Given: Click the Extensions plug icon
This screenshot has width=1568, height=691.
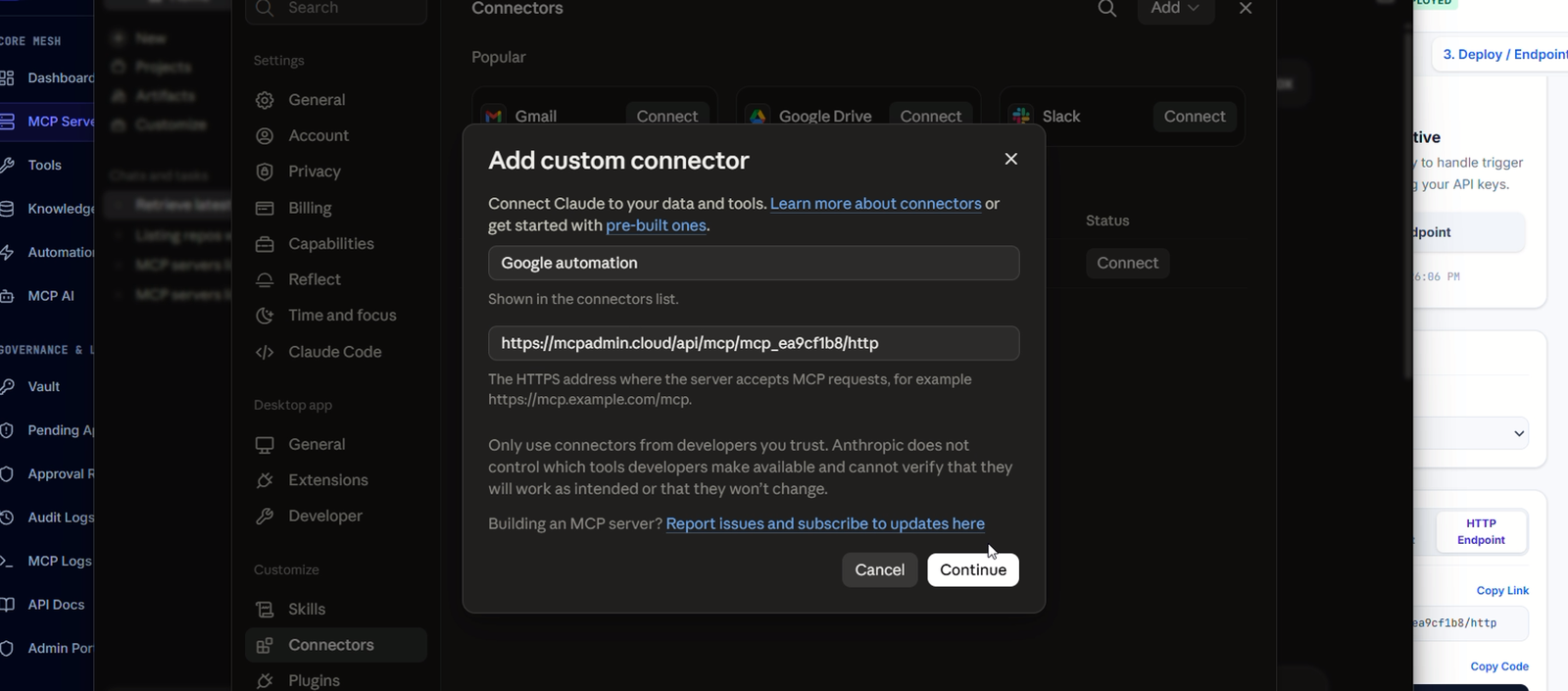Looking at the screenshot, I should point(265,480).
